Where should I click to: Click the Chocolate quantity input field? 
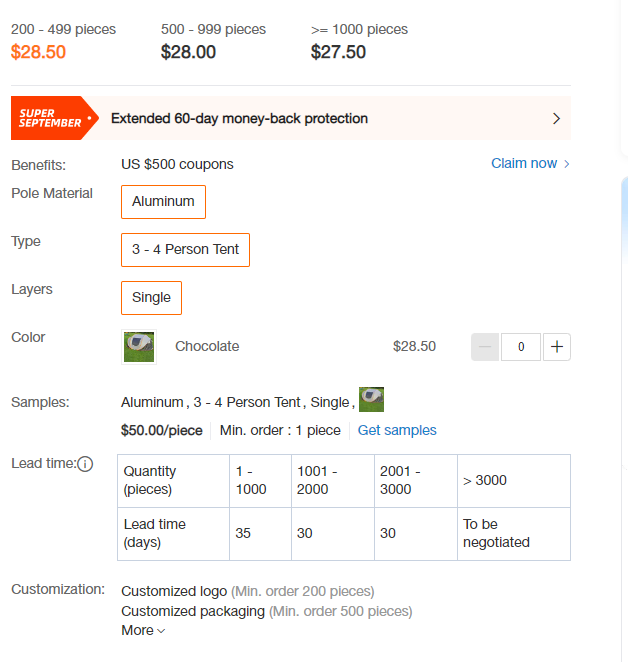(521, 347)
